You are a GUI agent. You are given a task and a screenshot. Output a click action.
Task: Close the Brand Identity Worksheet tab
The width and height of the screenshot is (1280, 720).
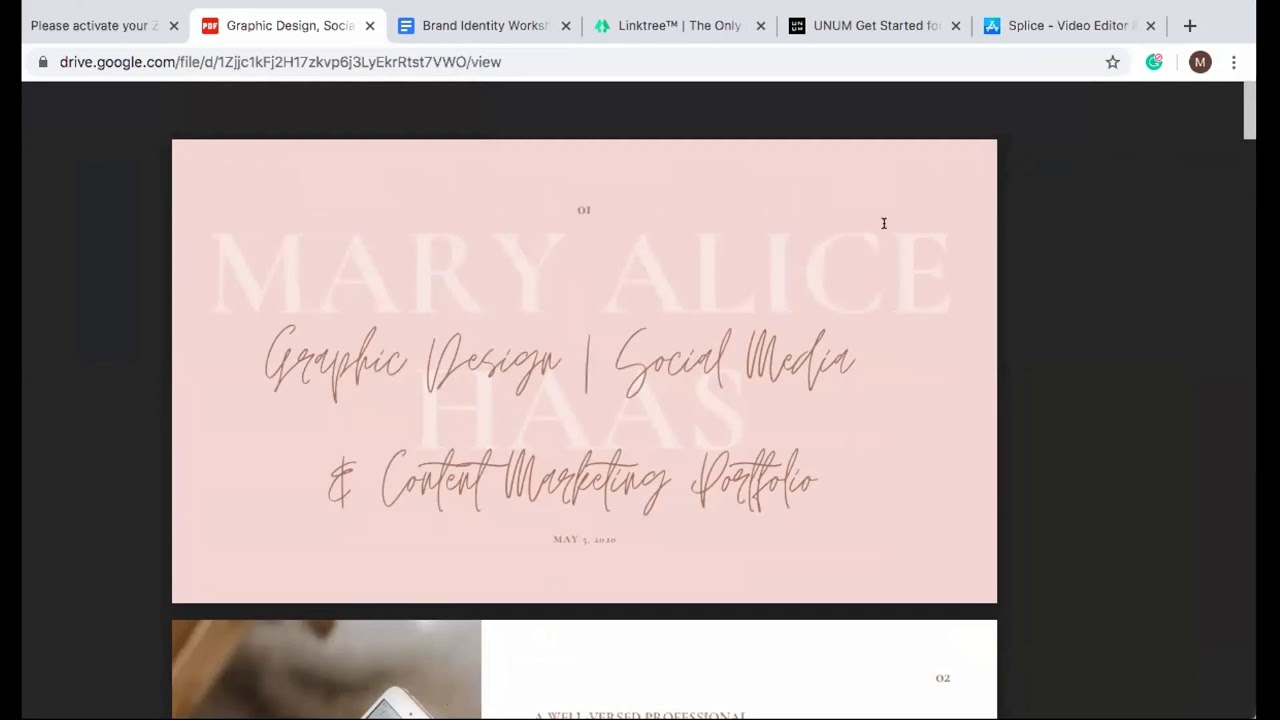[566, 26]
